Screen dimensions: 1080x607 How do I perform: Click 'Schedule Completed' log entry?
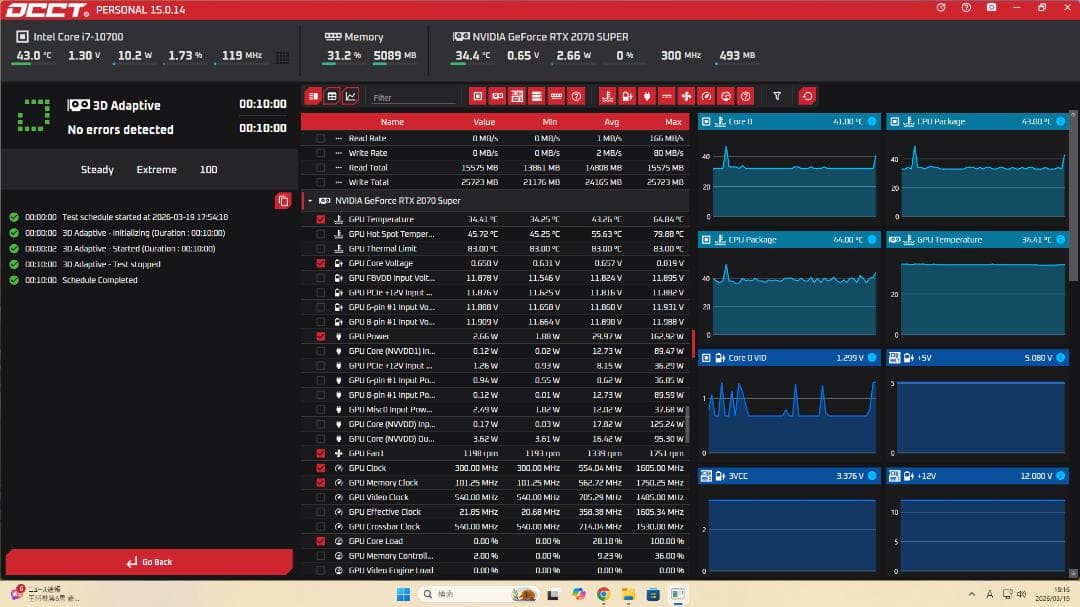pos(100,280)
